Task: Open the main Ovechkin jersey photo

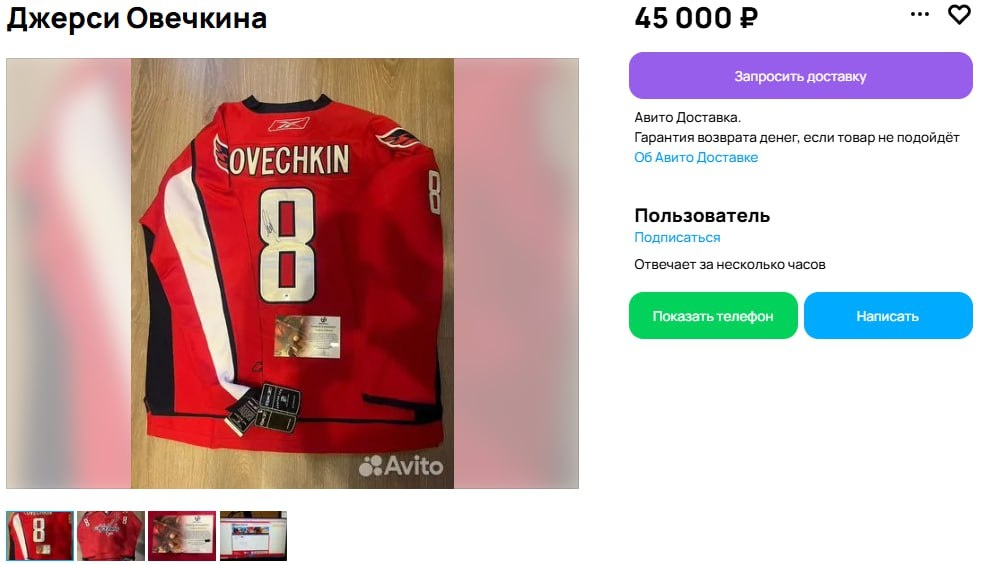Action: [292, 273]
